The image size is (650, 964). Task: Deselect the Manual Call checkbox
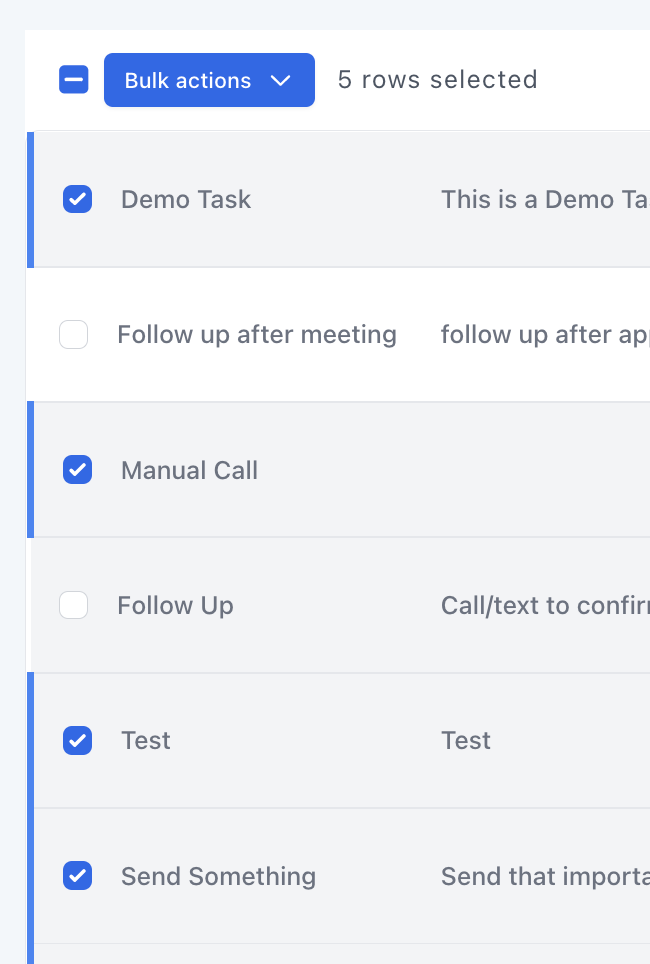coord(77,470)
